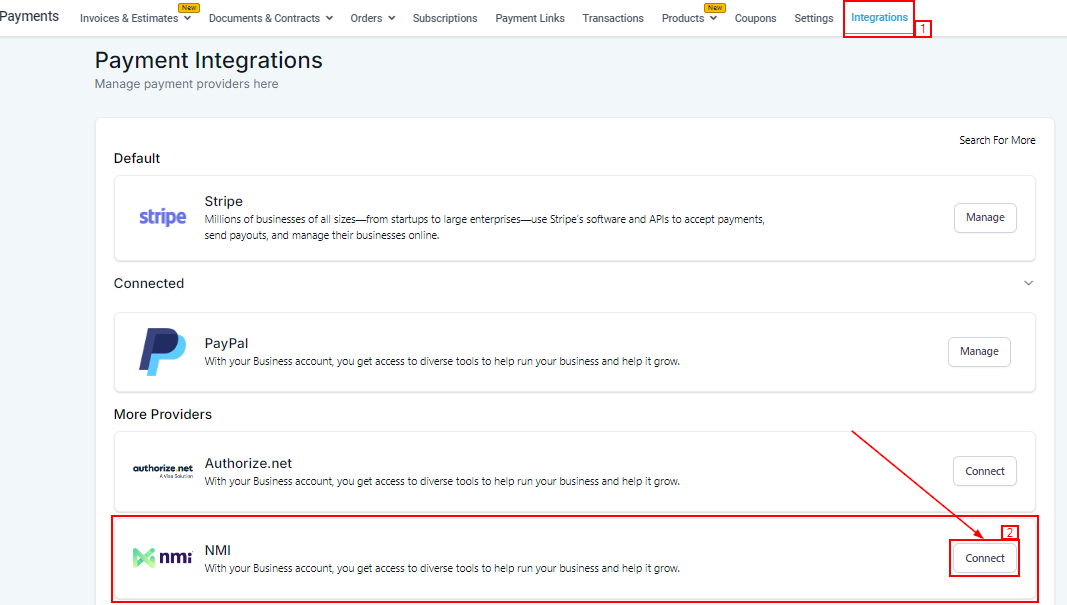Click the Stripe provider name
1067x605 pixels.
pyautogui.click(x=223, y=201)
